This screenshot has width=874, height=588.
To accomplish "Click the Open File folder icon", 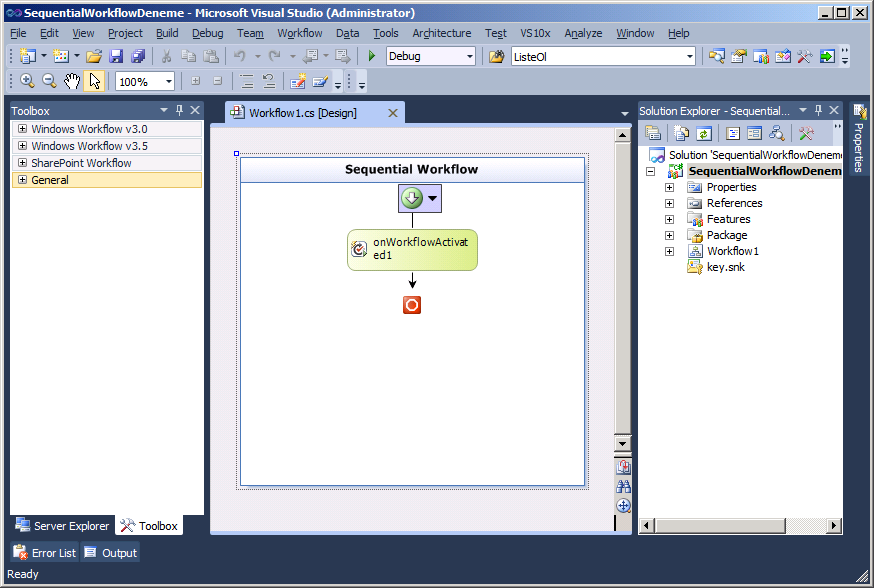I will (94, 57).
